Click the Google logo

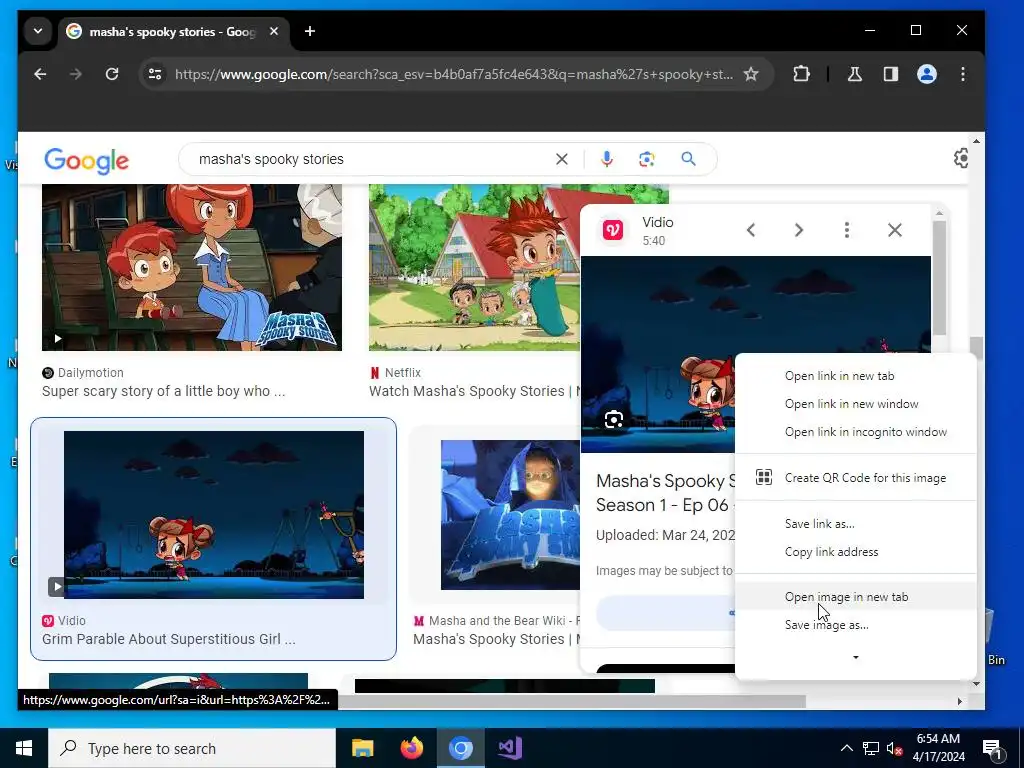pos(86,161)
